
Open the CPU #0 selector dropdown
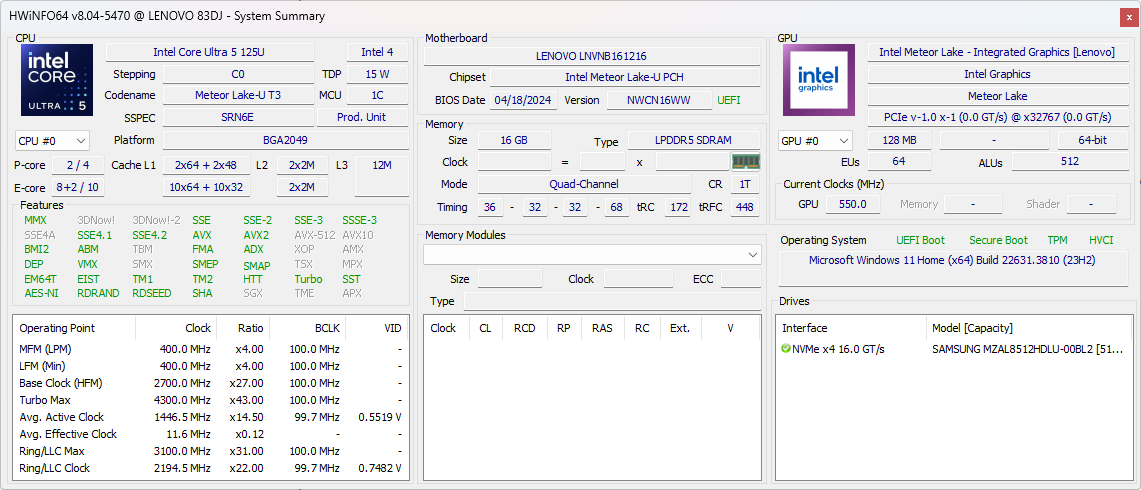coord(53,141)
